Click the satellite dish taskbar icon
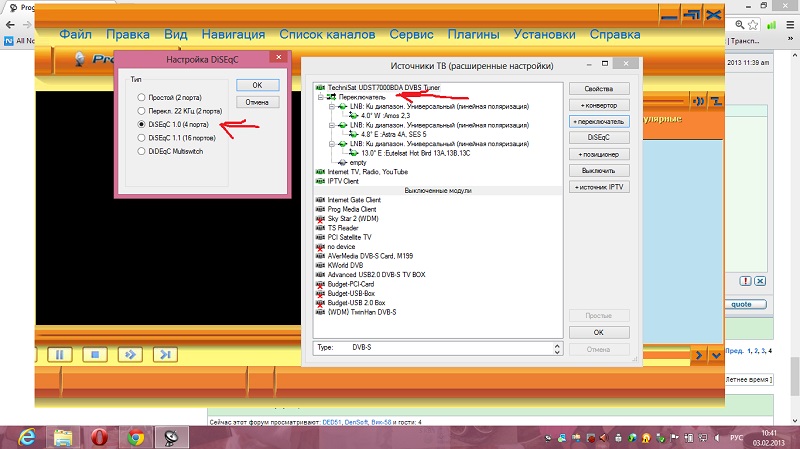Screen dimensions: 800x449 pyautogui.click(x=172, y=435)
